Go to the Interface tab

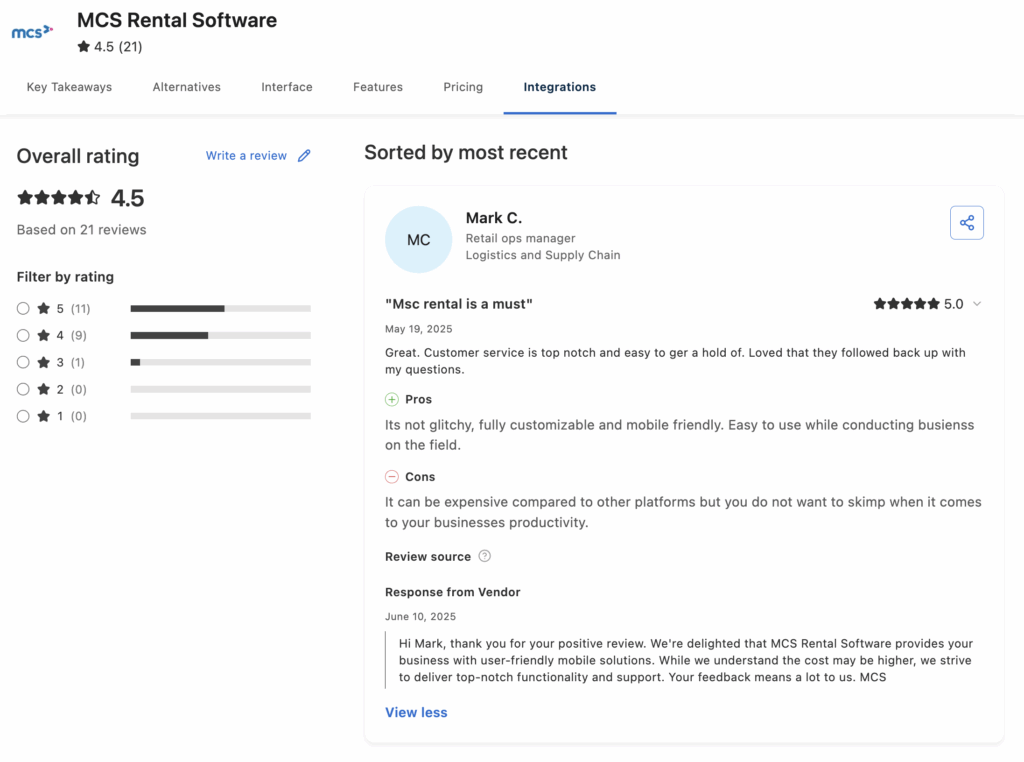[287, 87]
